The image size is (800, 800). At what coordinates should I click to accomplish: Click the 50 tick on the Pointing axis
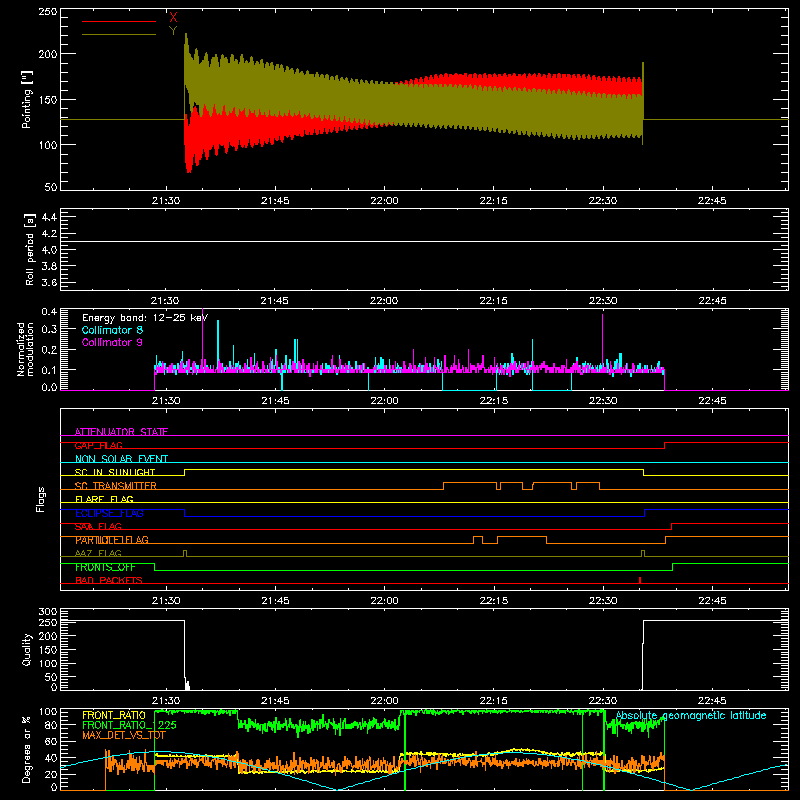51,187
